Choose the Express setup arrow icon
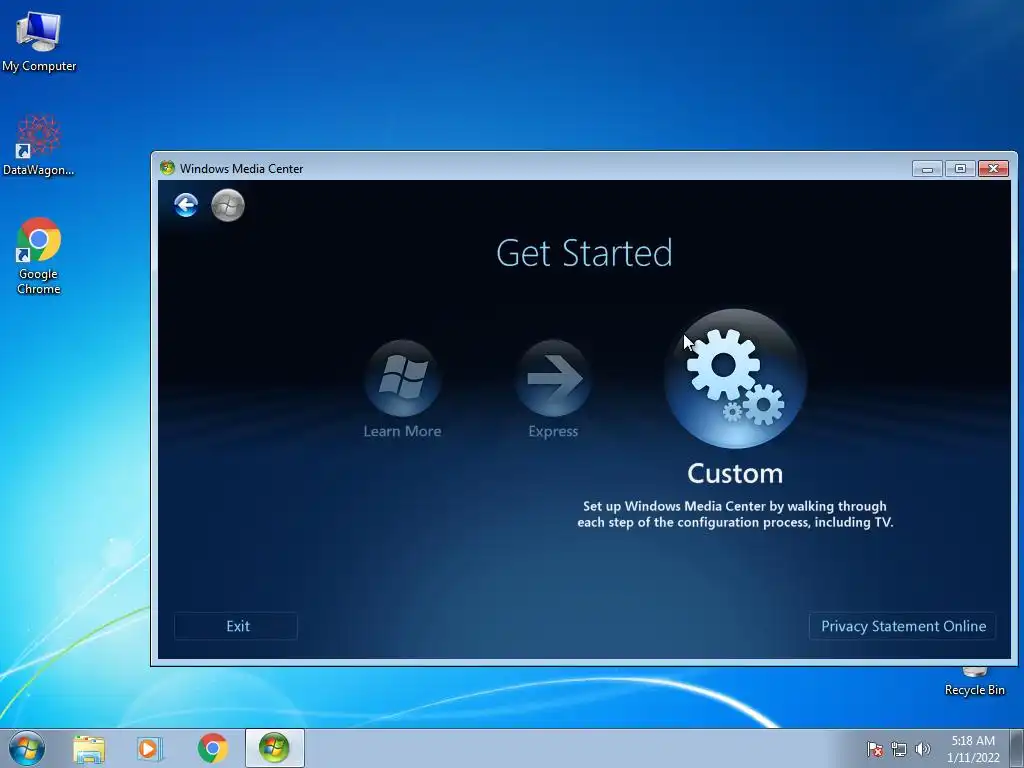1024x768 pixels. pyautogui.click(x=554, y=378)
